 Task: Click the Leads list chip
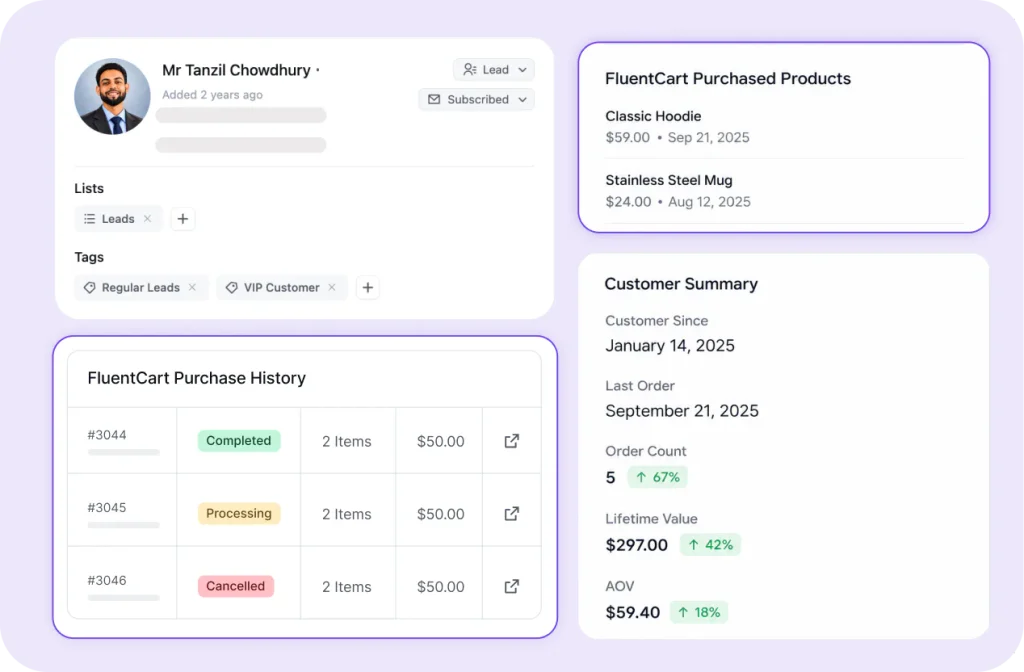tap(118, 219)
